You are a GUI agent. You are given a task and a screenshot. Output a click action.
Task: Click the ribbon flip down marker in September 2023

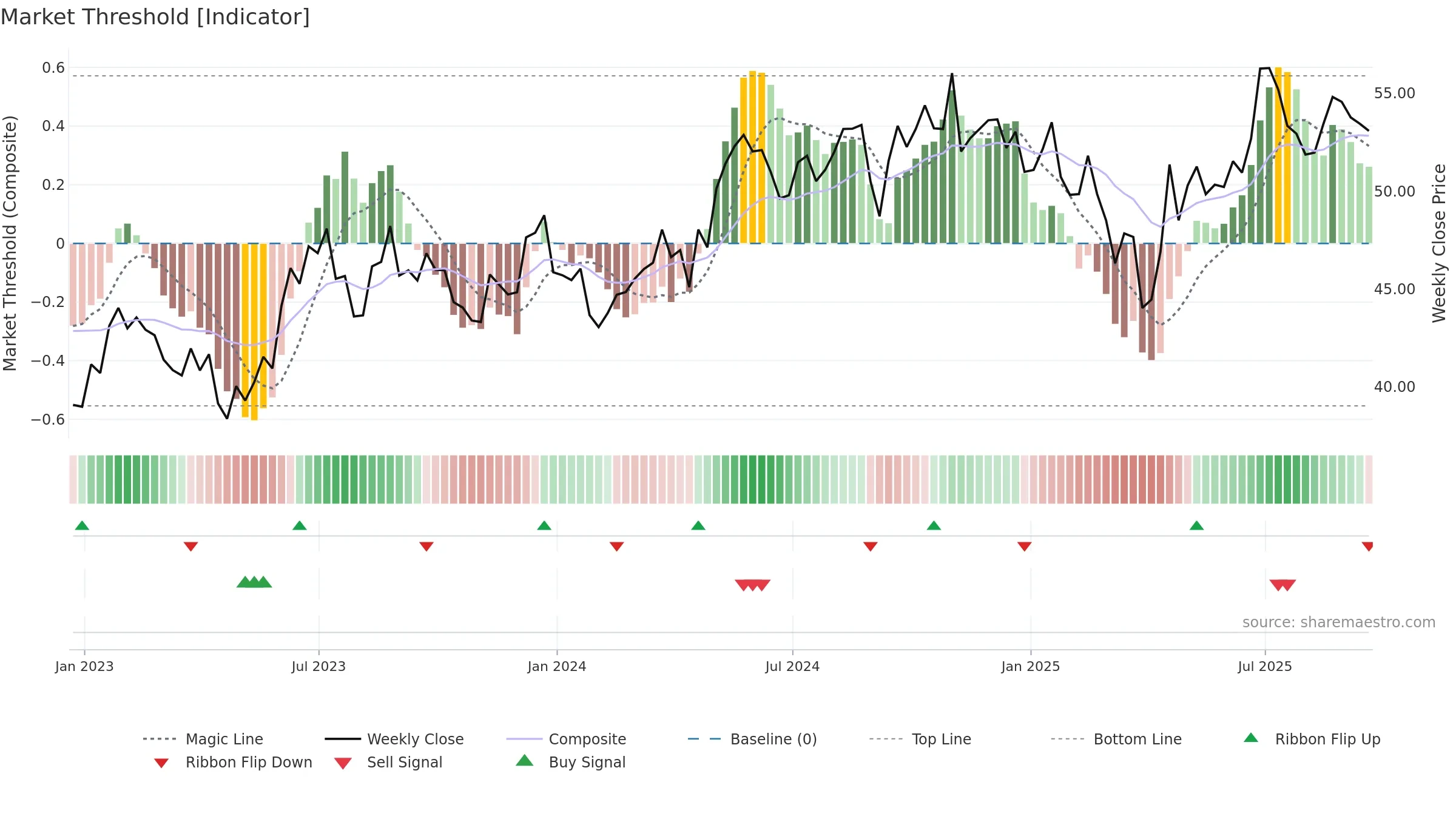coord(426,547)
